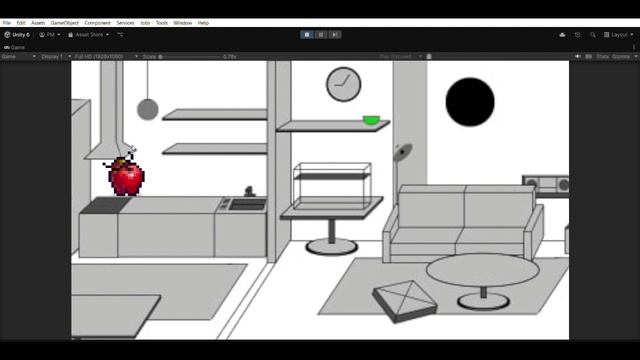Open the Component menu
The image size is (640, 360).
(97, 23)
